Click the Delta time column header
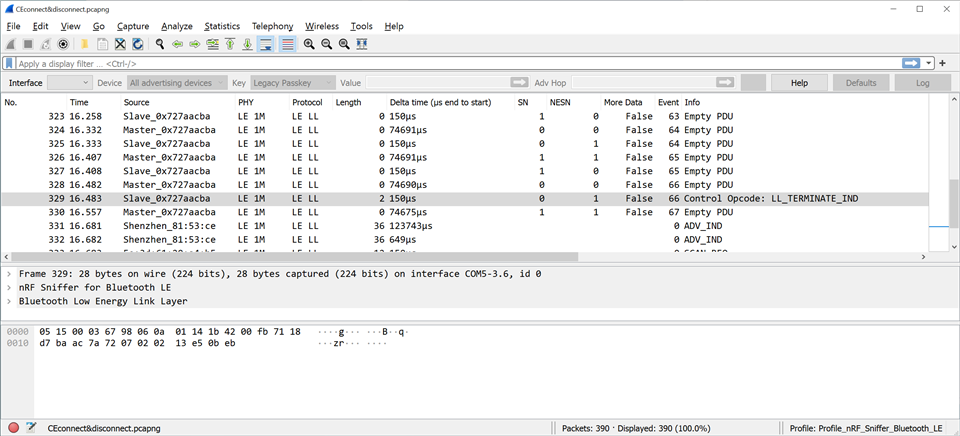 coord(450,102)
